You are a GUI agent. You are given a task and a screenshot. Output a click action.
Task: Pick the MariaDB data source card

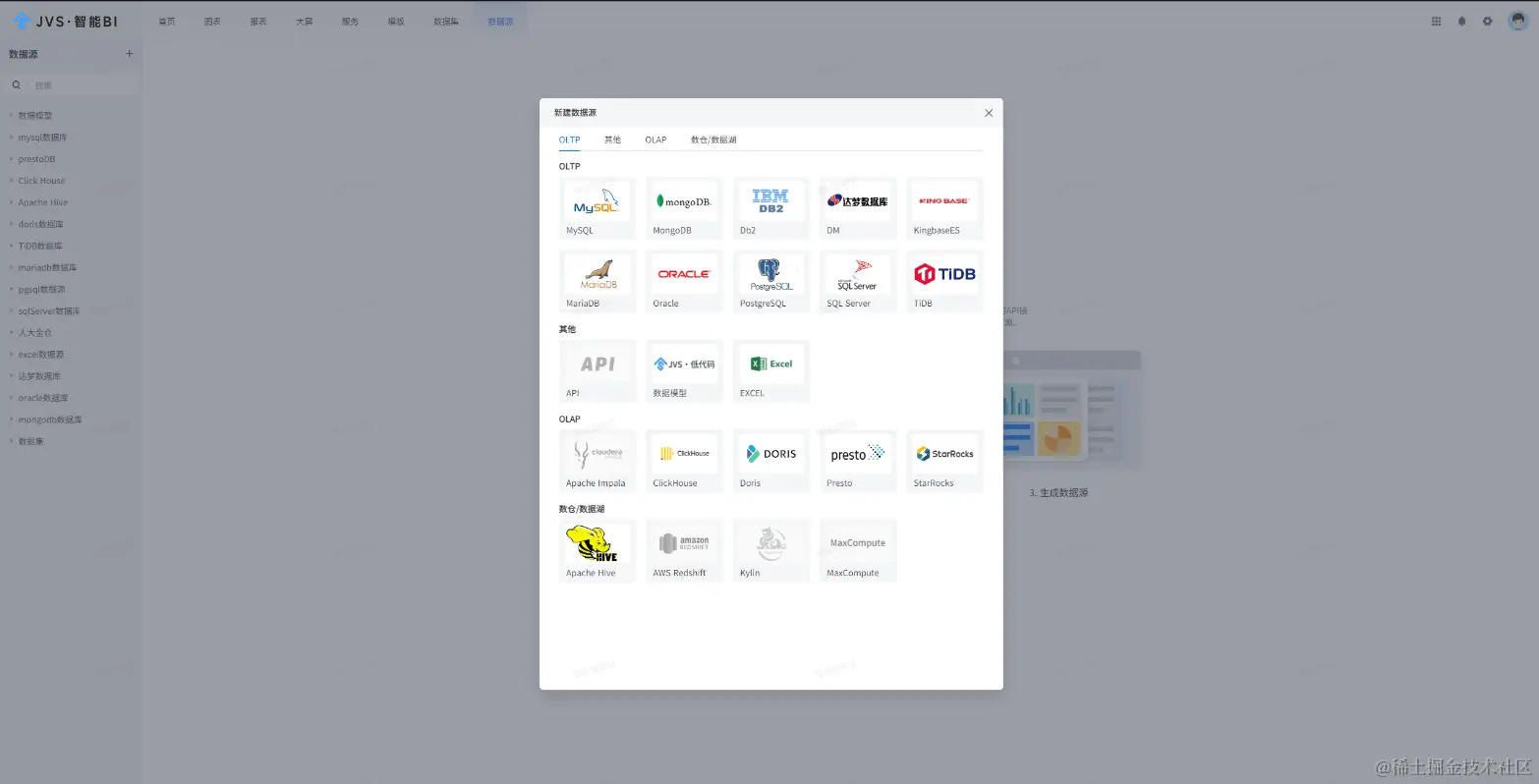coord(598,281)
